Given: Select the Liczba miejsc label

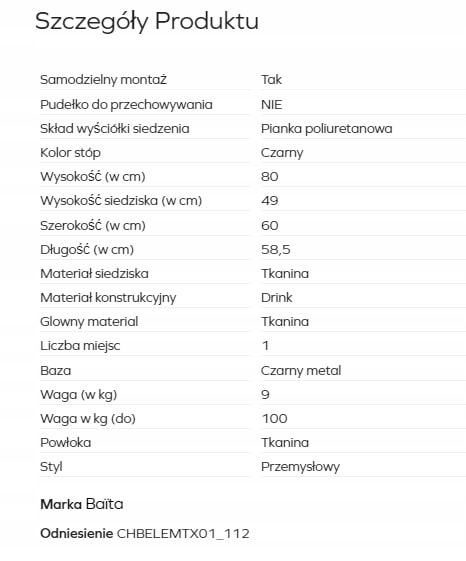Looking at the screenshot, I should pyautogui.click(x=80, y=346).
